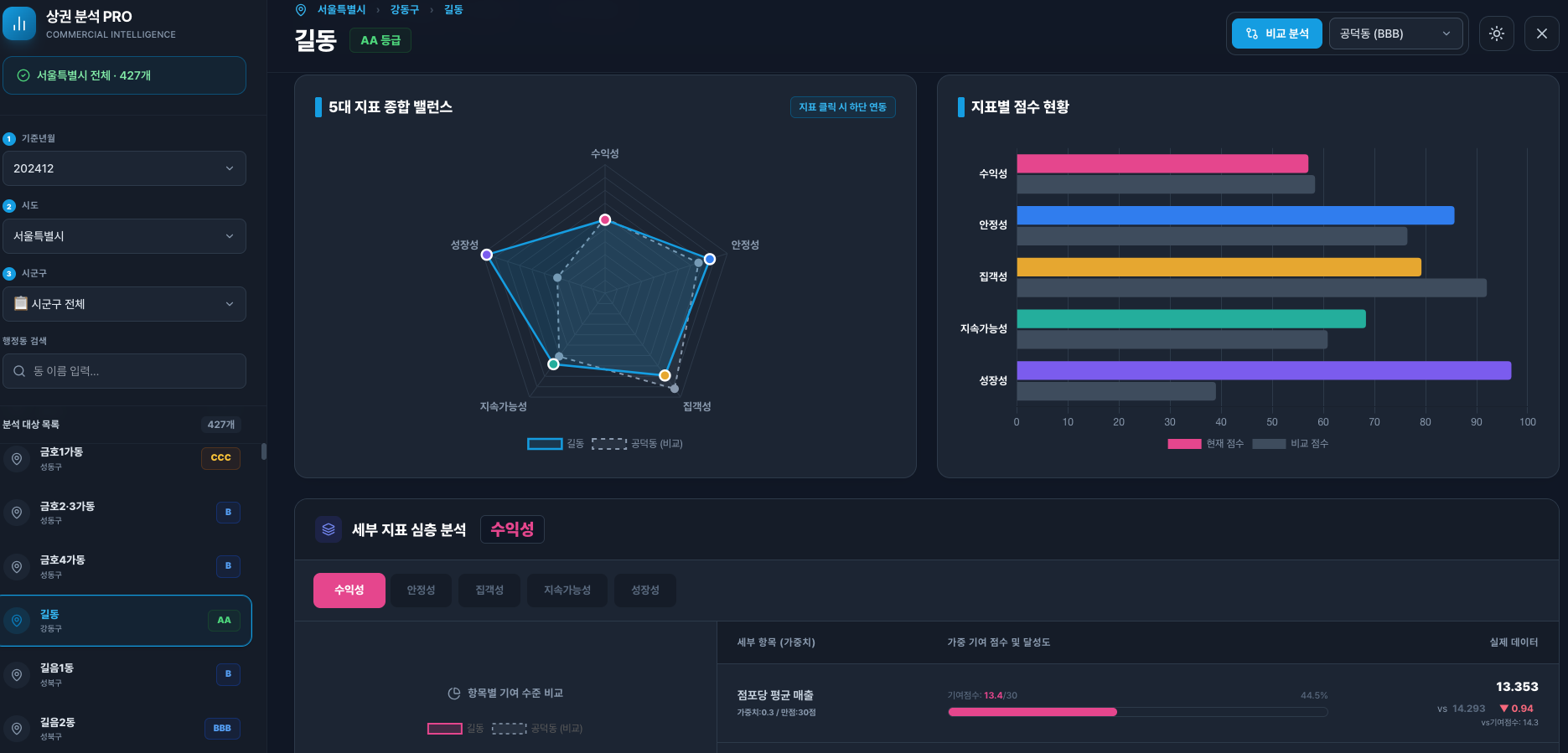Click the location pin icon for 길음2동
1568x753 pixels.
point(16,729)
